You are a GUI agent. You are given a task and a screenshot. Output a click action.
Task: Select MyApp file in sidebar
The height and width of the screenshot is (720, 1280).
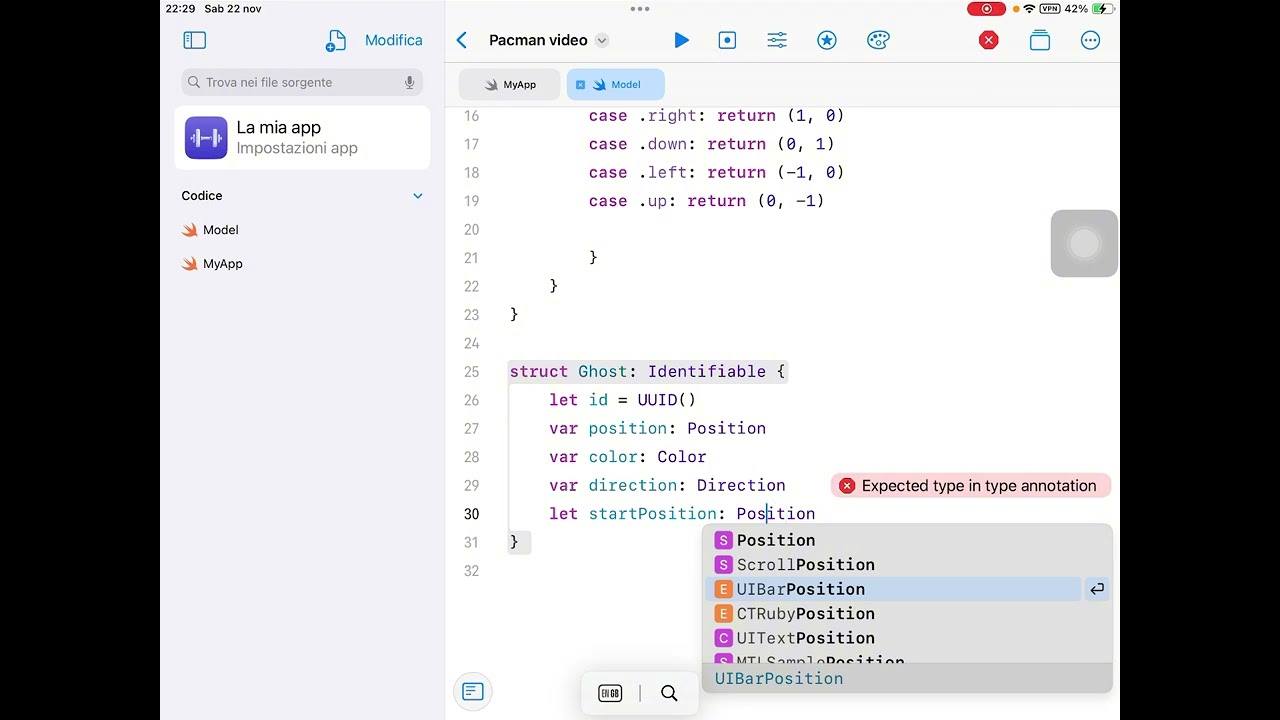[x=212, y=264]
